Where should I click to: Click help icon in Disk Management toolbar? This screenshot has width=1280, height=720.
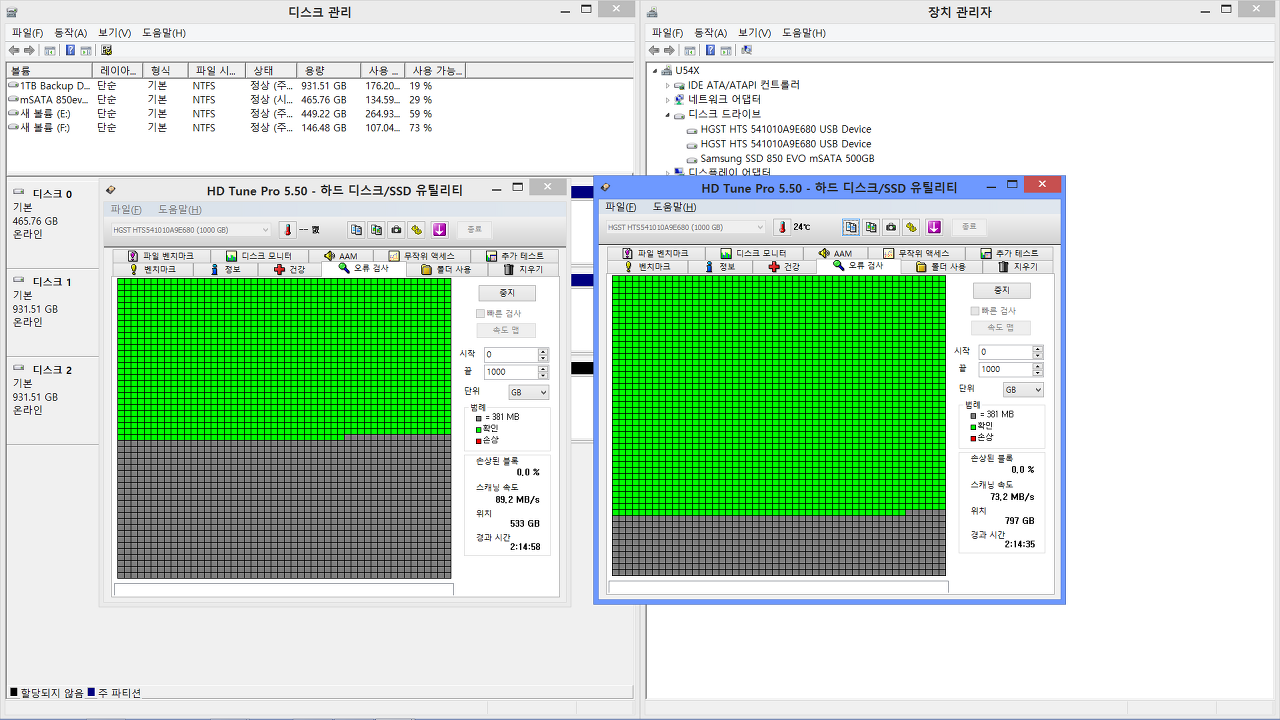click(70, 50)
